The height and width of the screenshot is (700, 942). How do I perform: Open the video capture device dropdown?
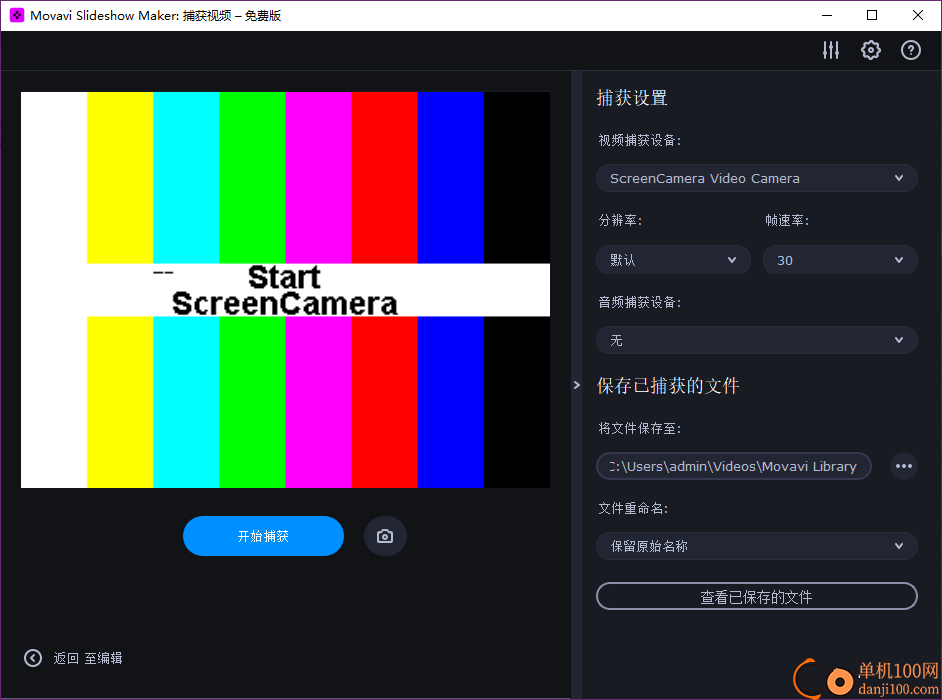click(756, 178)
